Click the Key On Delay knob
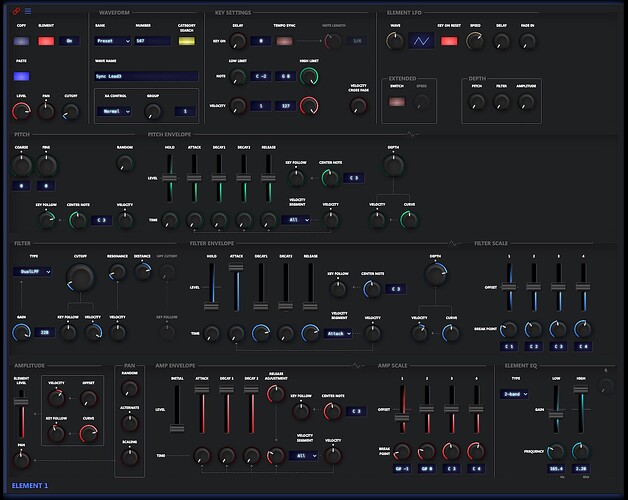Image resolution: width=628 pixels, height=500 pixels. coord(238,41)
